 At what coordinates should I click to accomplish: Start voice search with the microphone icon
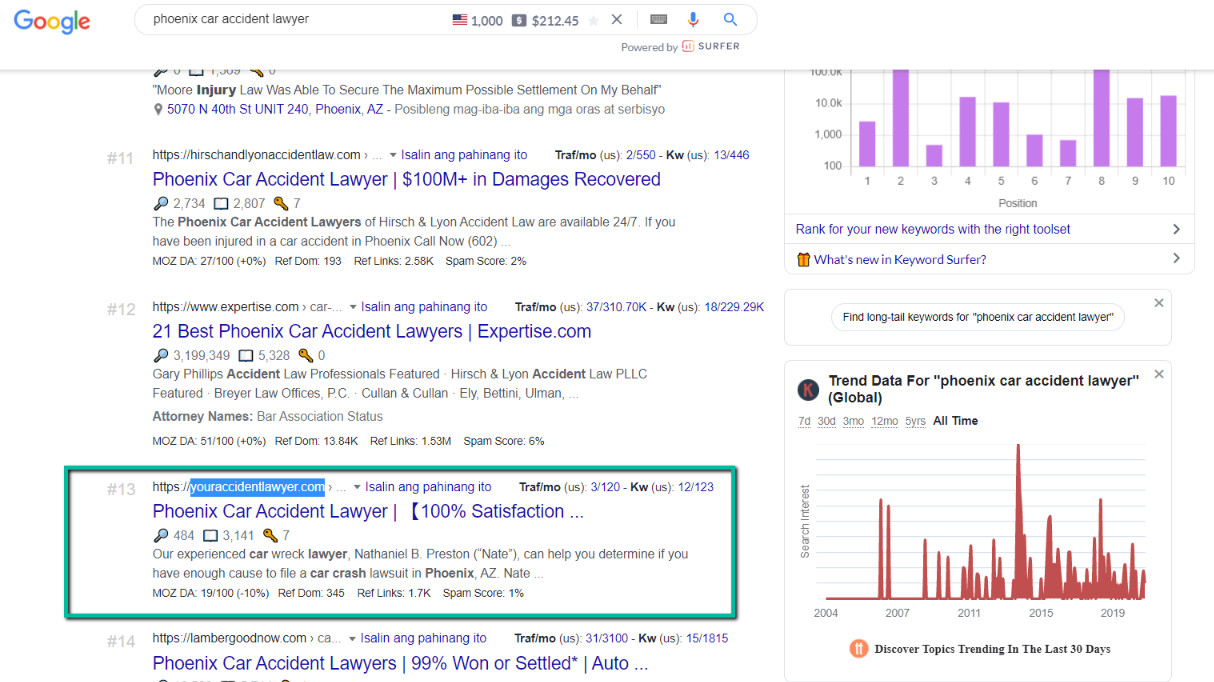click(693, 19)
